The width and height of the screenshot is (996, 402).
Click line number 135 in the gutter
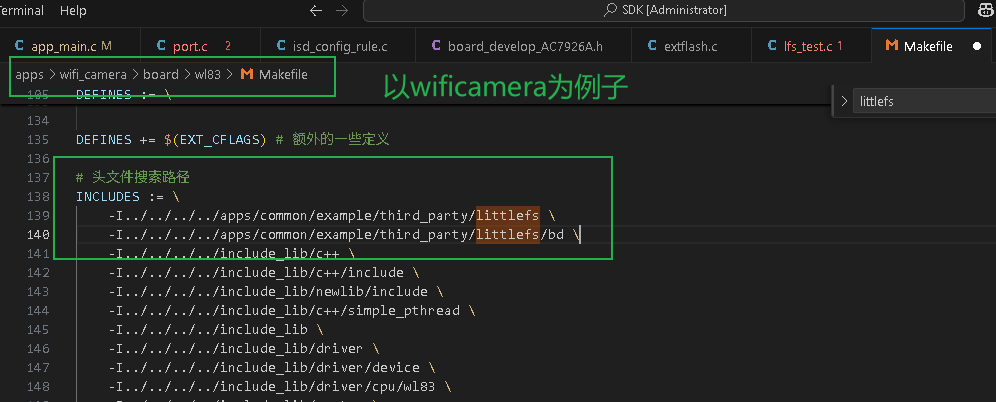click(x=38, y=139)
